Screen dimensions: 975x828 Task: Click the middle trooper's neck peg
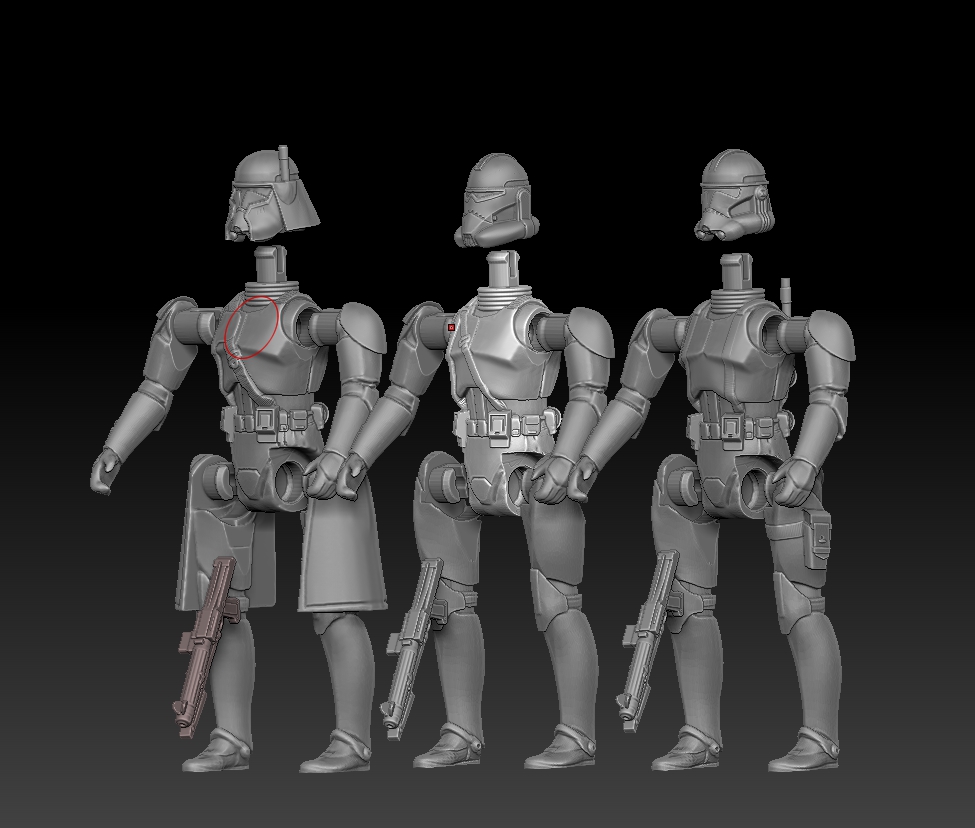point(501,269)
